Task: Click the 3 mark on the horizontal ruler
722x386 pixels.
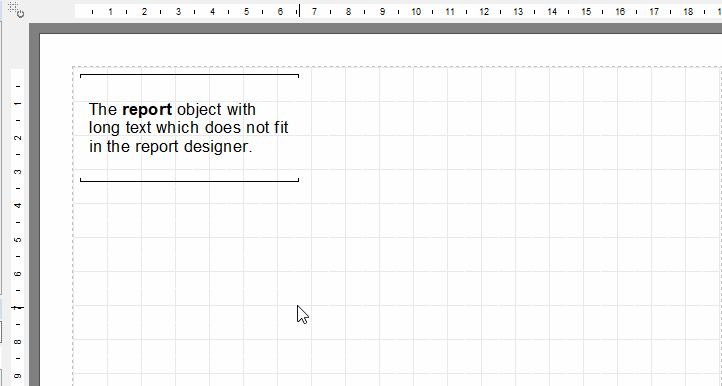Action: point(178,12)
